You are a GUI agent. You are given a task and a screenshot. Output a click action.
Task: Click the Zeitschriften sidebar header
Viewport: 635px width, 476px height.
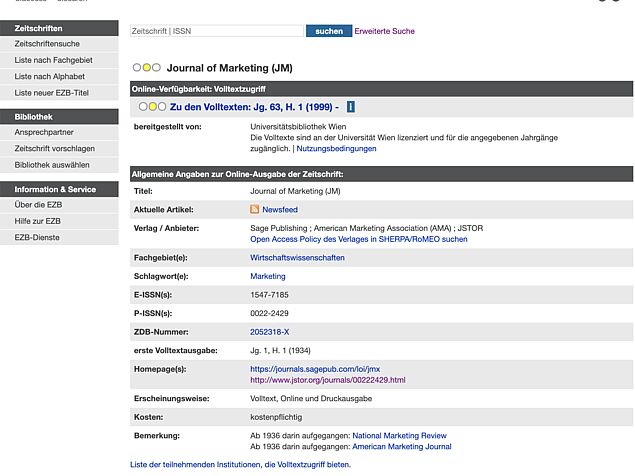(59, 28)
